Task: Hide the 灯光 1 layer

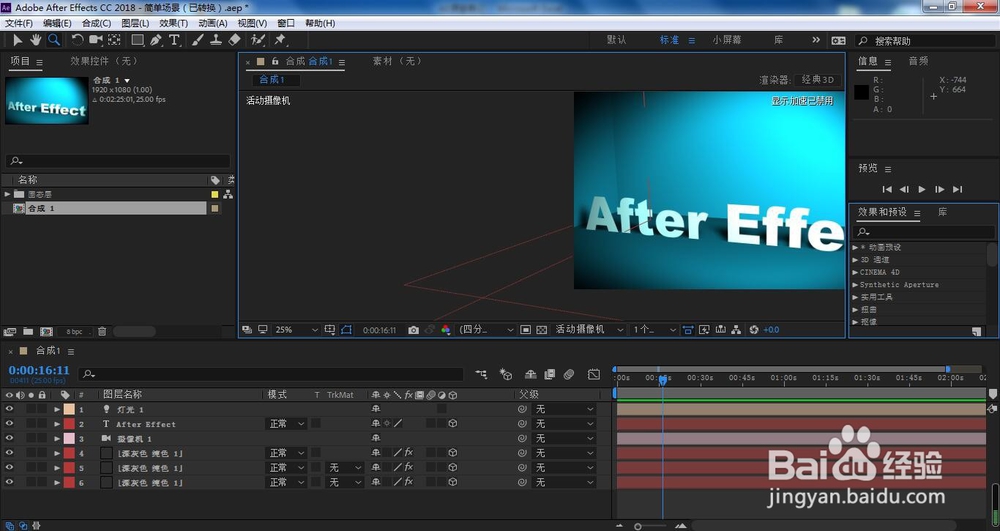Action: [9, 409]
